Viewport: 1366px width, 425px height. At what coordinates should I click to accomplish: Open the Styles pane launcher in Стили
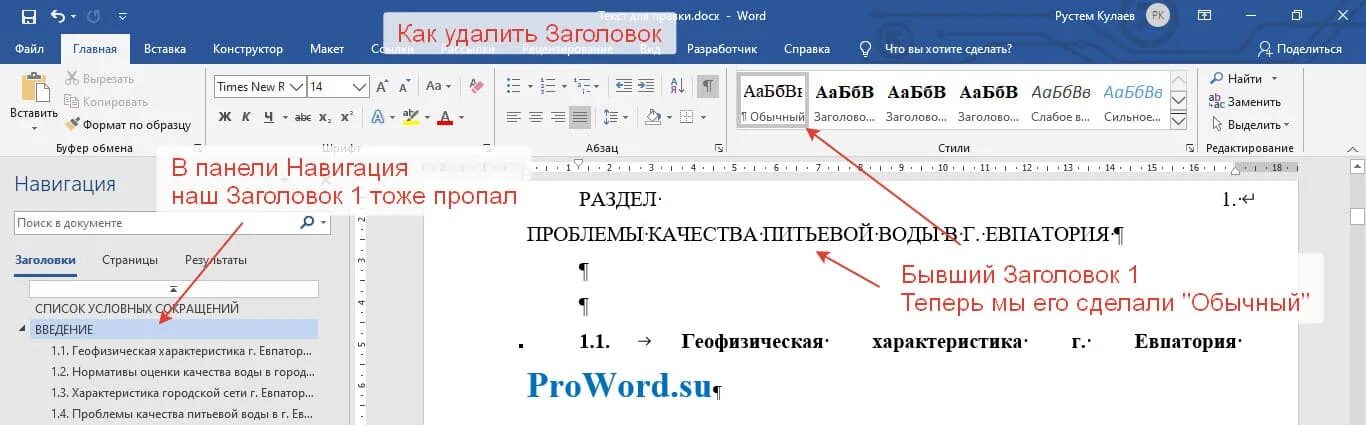(x=1188, y=148)
